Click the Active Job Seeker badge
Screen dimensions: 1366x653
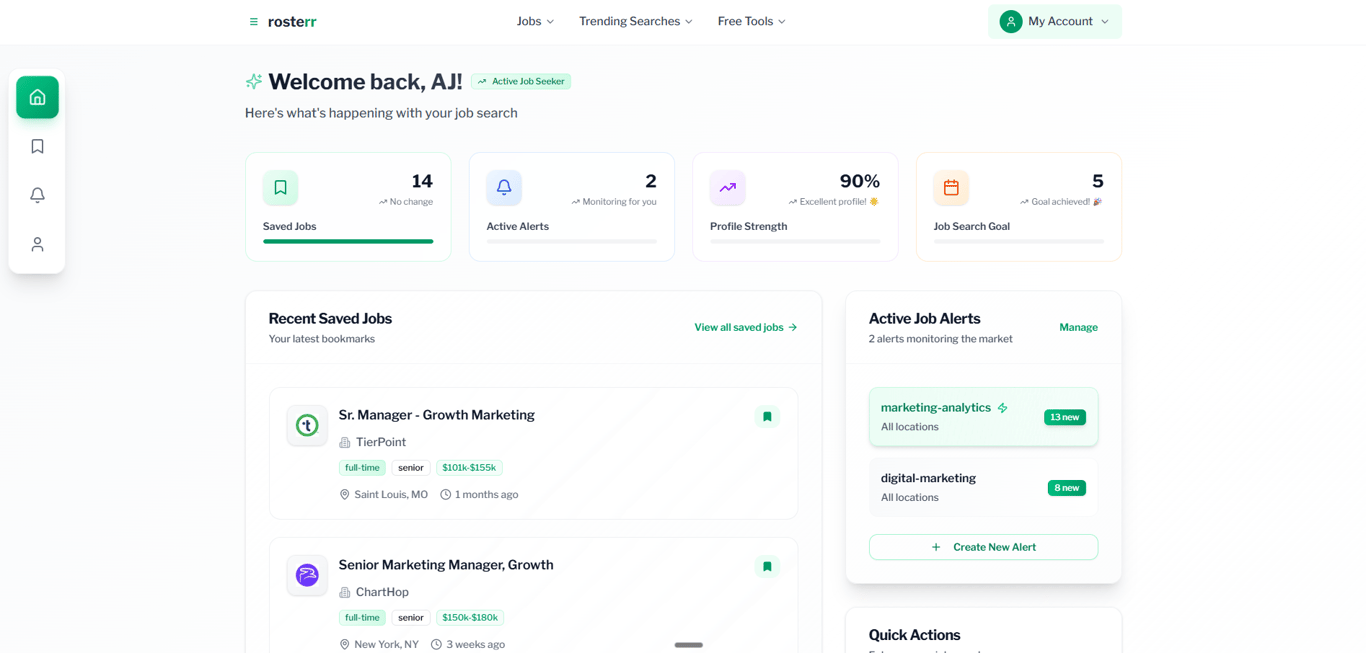point(521,81)
